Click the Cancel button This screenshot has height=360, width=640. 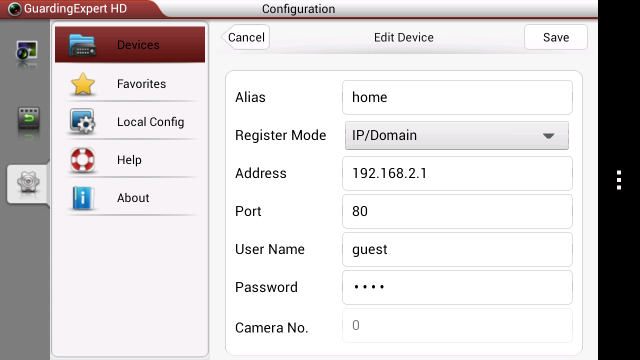click(x=245, y=37)
